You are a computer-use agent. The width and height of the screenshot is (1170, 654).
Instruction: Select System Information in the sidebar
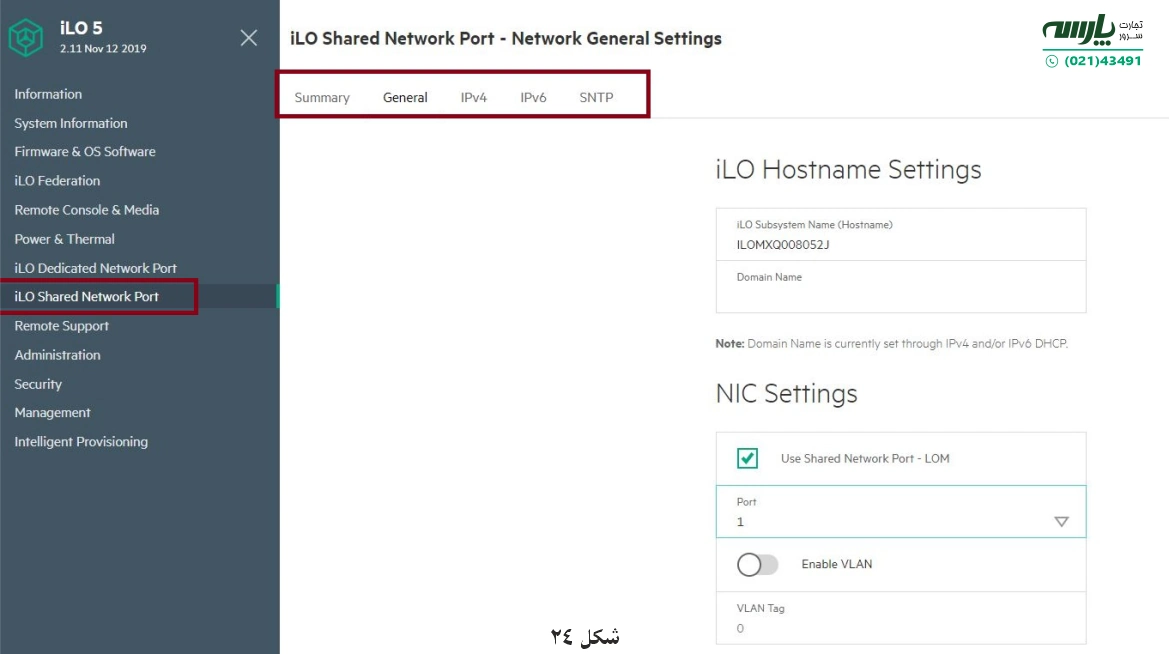(x=70, y=123)
